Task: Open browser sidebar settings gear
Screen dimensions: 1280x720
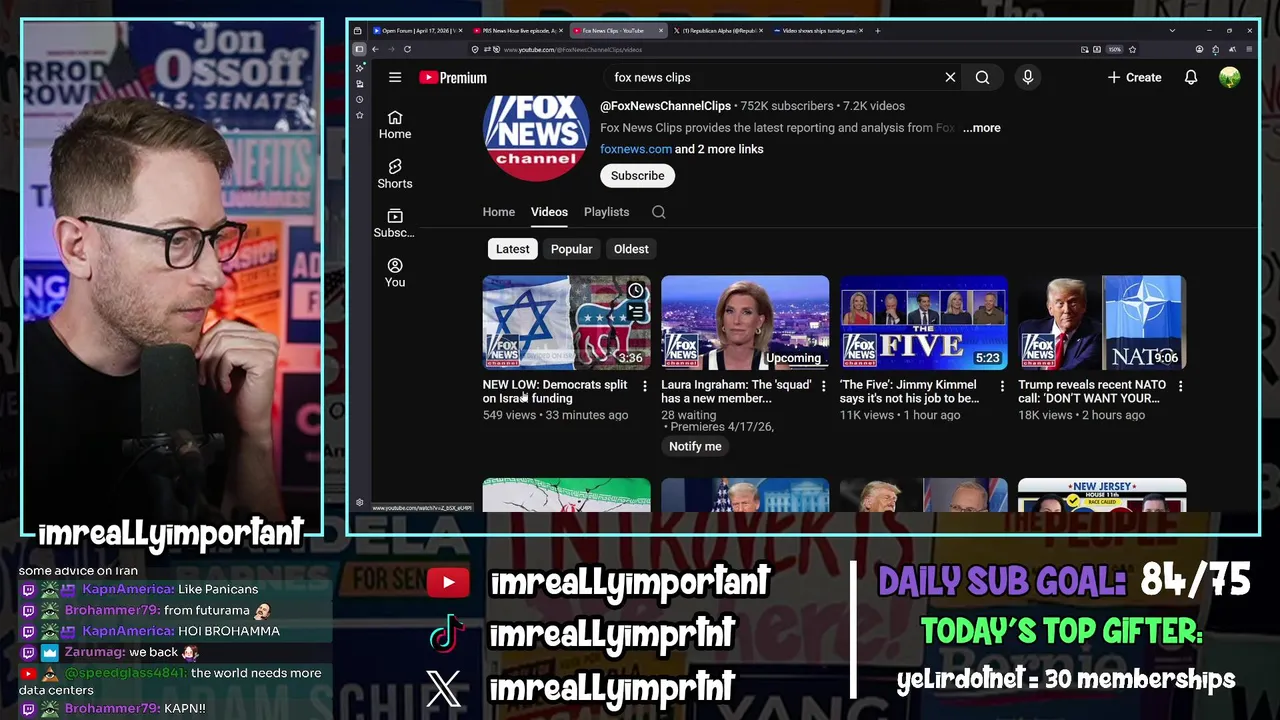Action: 359,503
